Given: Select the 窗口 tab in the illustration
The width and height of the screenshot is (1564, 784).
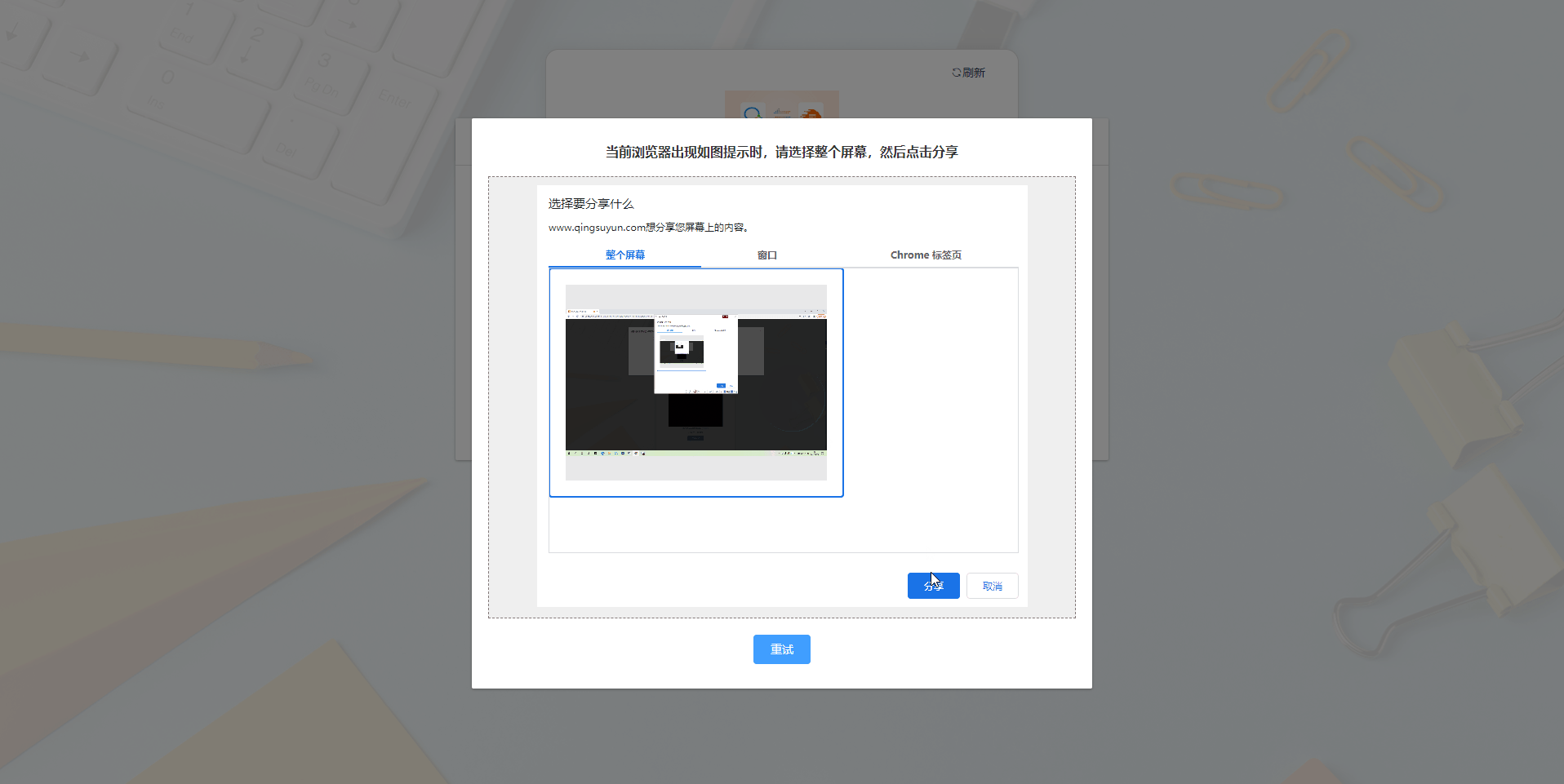Looking at the screenshot, I should [767, 255].
